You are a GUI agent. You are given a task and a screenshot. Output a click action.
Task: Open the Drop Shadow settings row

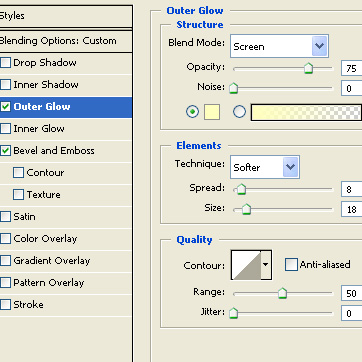(66, 63)
